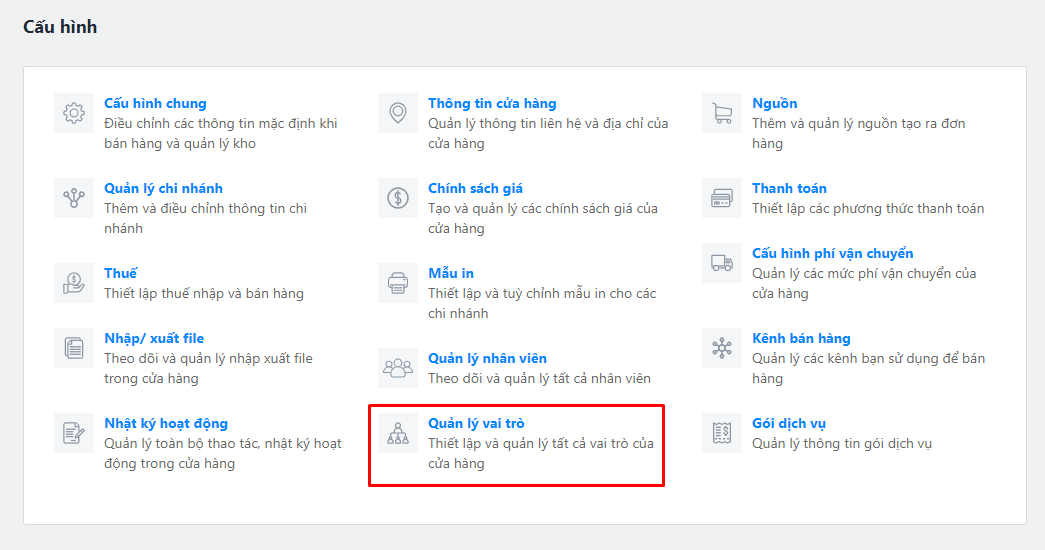
Task: Open the Quản lý nhân viên link
Action: pyautogui.click(x=487, y=358)
